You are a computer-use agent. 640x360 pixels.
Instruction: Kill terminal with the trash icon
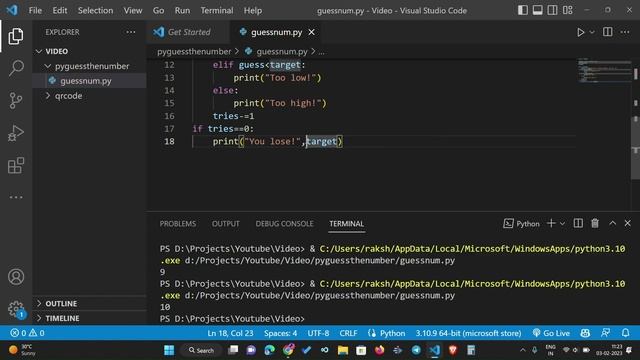tap(595, 223)
